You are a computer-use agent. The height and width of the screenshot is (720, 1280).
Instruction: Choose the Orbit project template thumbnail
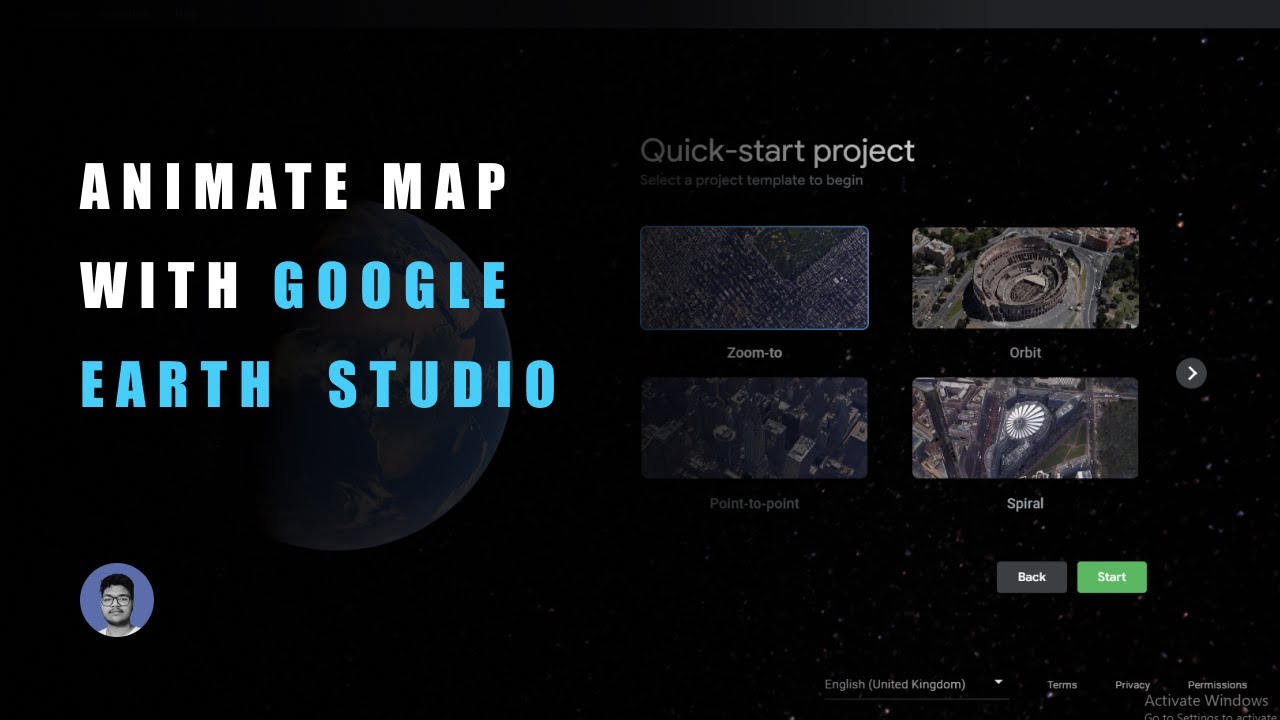point(1025,278)
